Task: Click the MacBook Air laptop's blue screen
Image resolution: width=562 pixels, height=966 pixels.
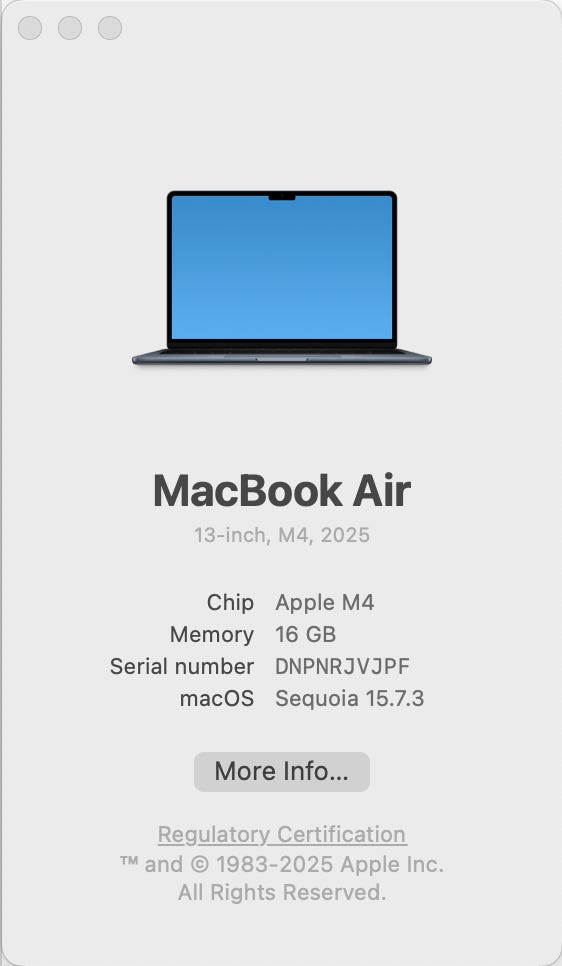Action: 282,271
